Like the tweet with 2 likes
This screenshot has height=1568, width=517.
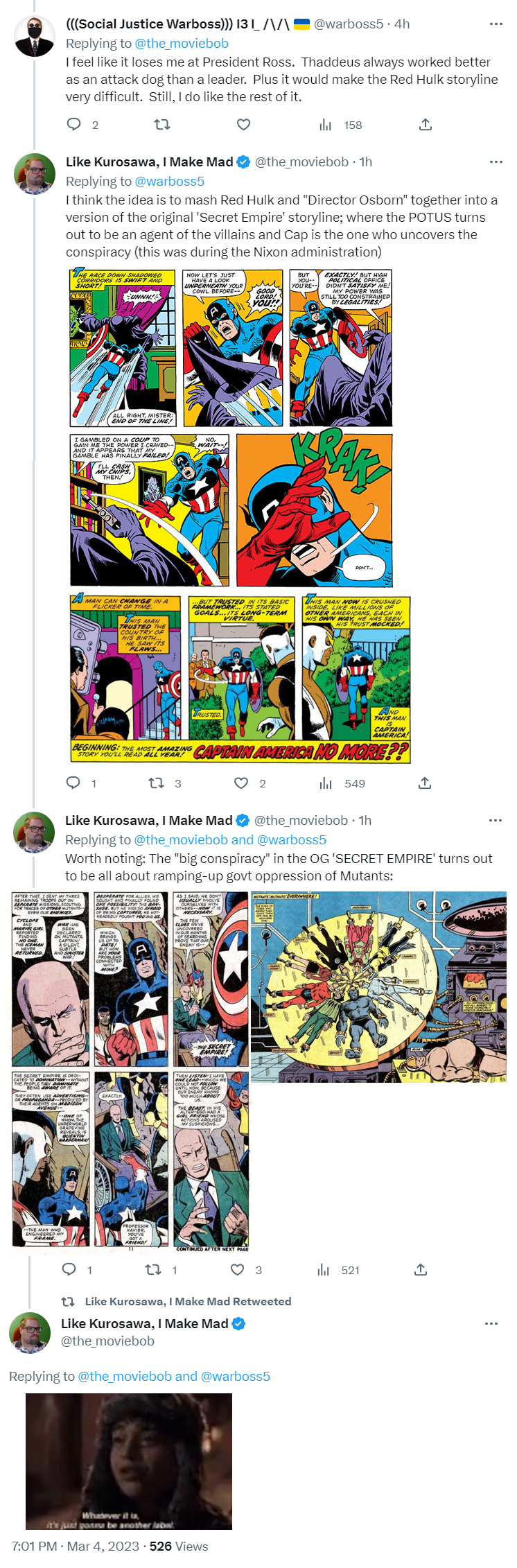click(241, 783)
